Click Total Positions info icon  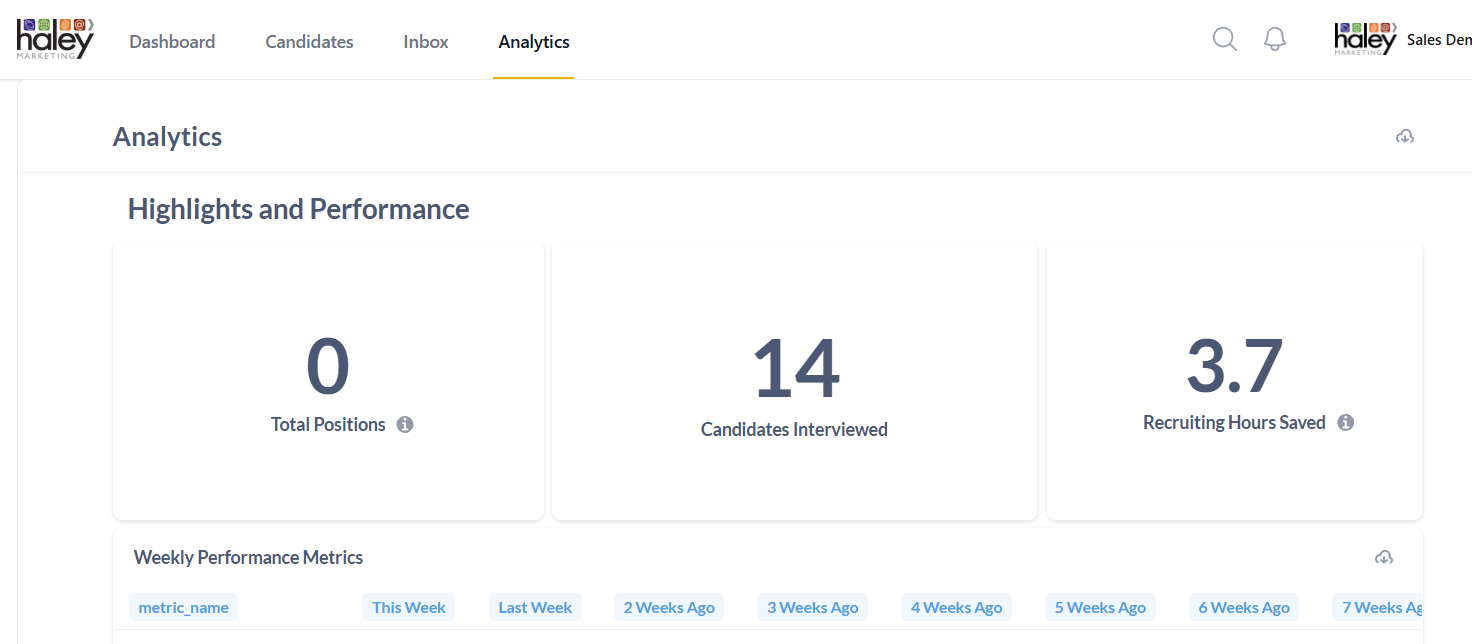tap(405, 425)
